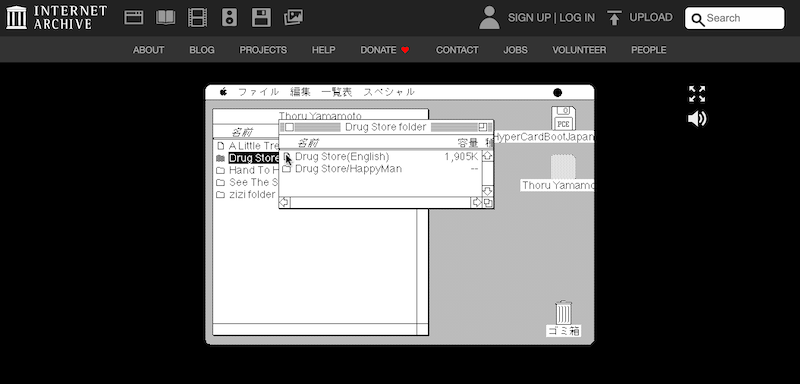The image size is (800, 384).
Task: Open the PEOPLE link
Action: [648, 50]
